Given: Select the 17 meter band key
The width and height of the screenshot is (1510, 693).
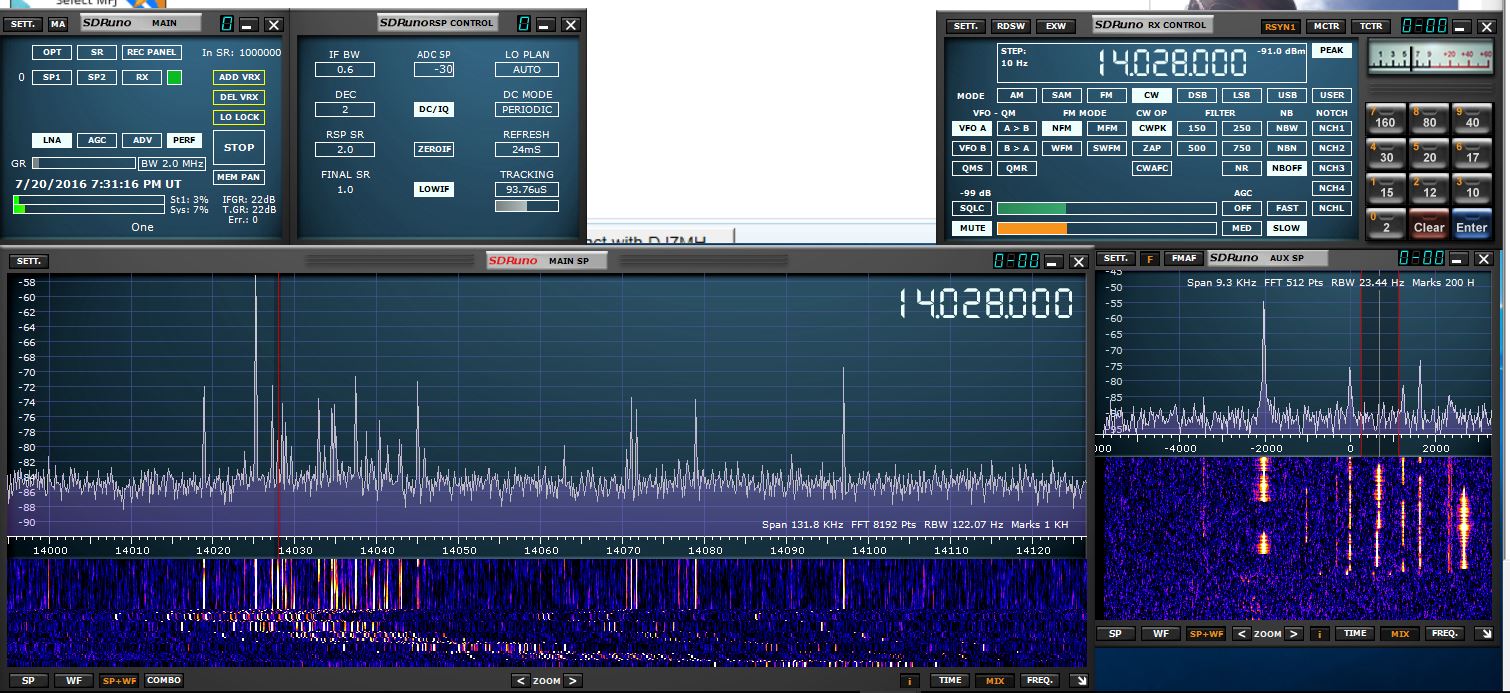Looking at the screenshot, I should (1472, 152).
